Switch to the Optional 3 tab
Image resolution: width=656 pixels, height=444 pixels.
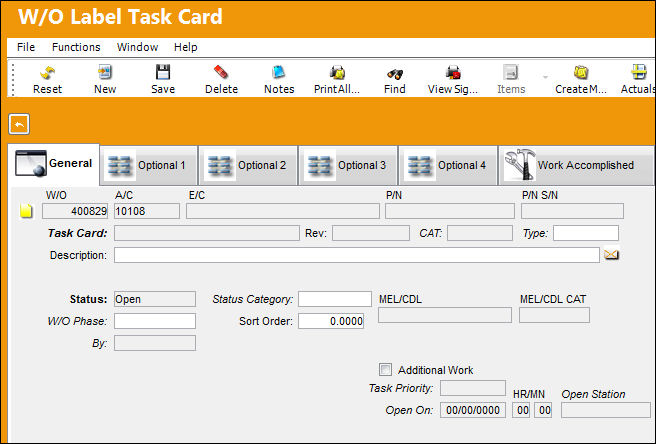(348, 165)
